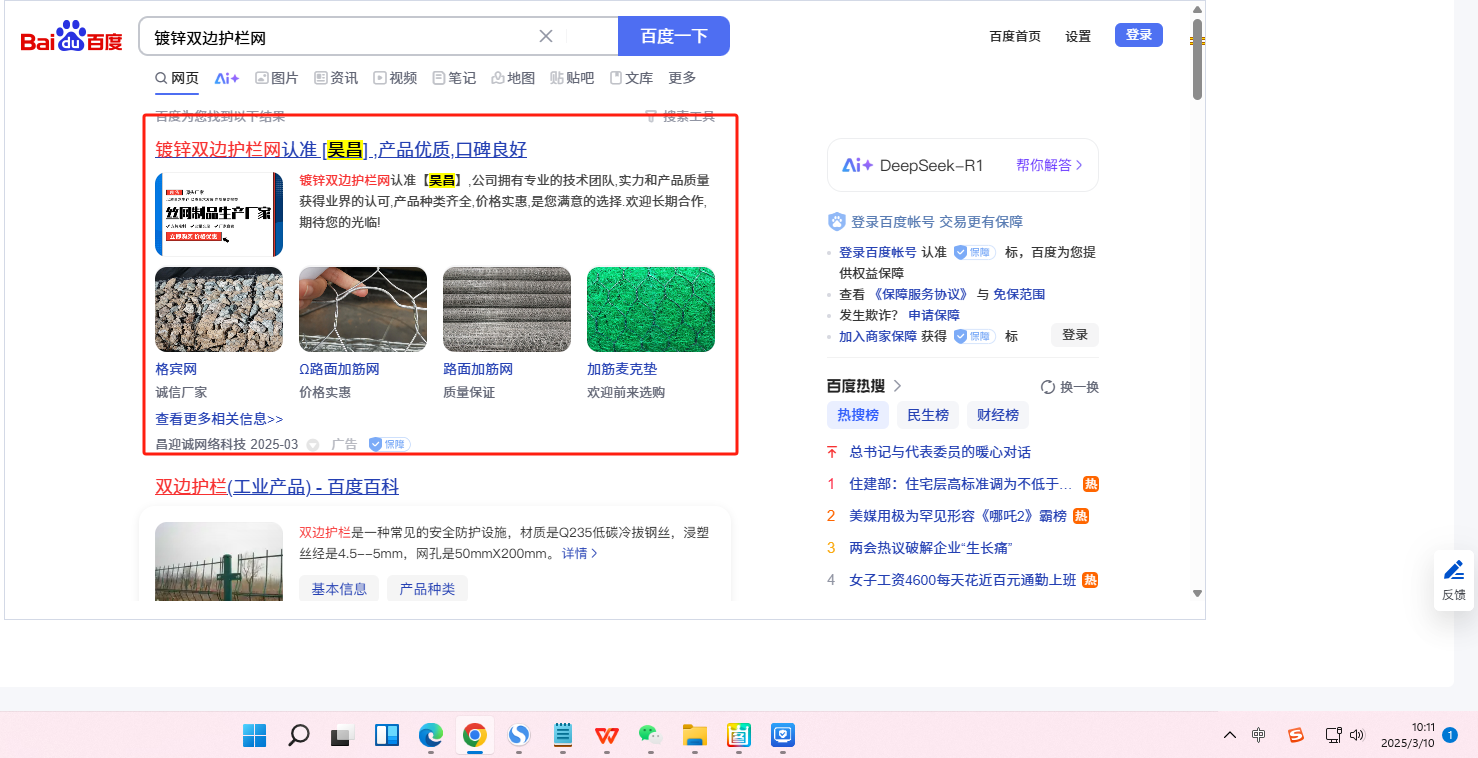Open the 镀锌双边护栏网认准 ad title link
The height and width of the screenshot is (758, 1478).
(x=341, y=150)
